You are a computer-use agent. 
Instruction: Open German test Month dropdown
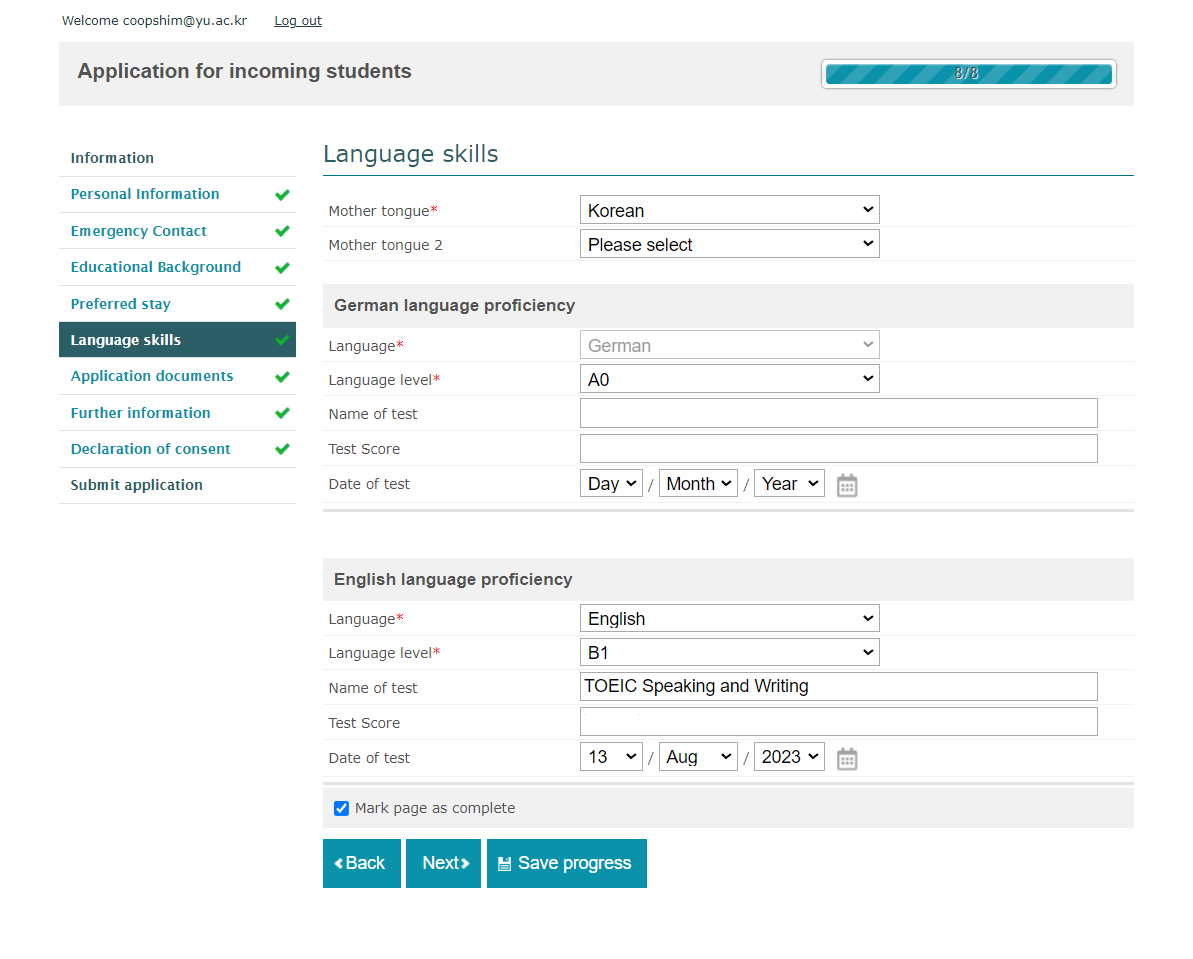(x=698, y=483)
